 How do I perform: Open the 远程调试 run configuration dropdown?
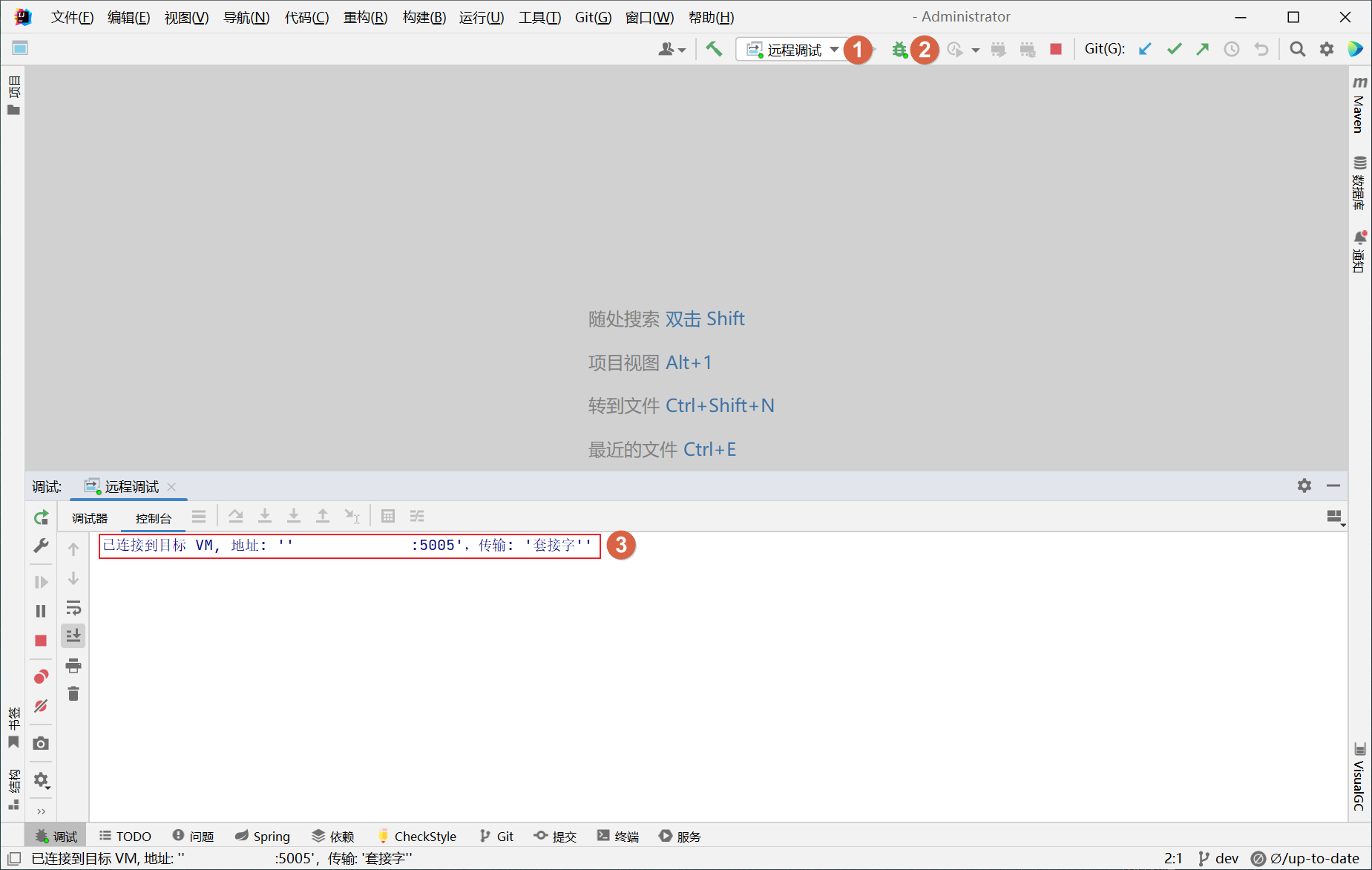[792, 50]
